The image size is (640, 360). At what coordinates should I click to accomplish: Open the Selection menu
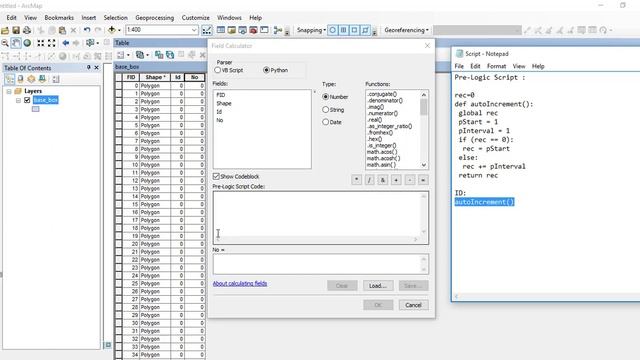tap(116, 18)
